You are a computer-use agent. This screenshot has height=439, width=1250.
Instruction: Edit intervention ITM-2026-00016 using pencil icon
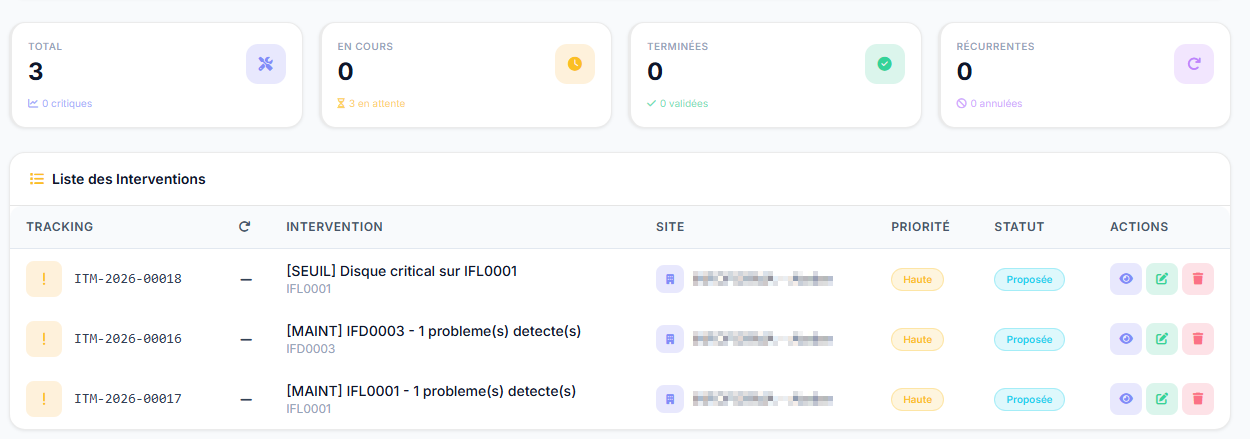point(1161,339)
